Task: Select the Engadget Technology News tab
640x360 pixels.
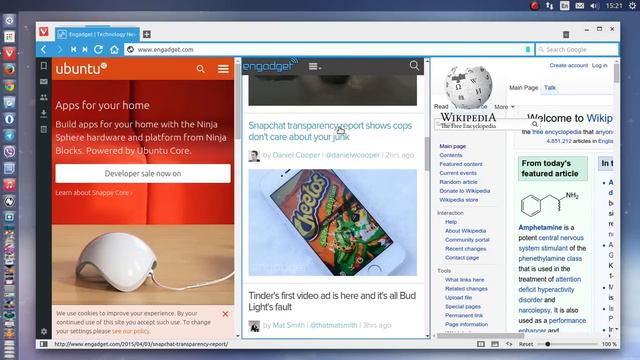Action: point(97,34)
